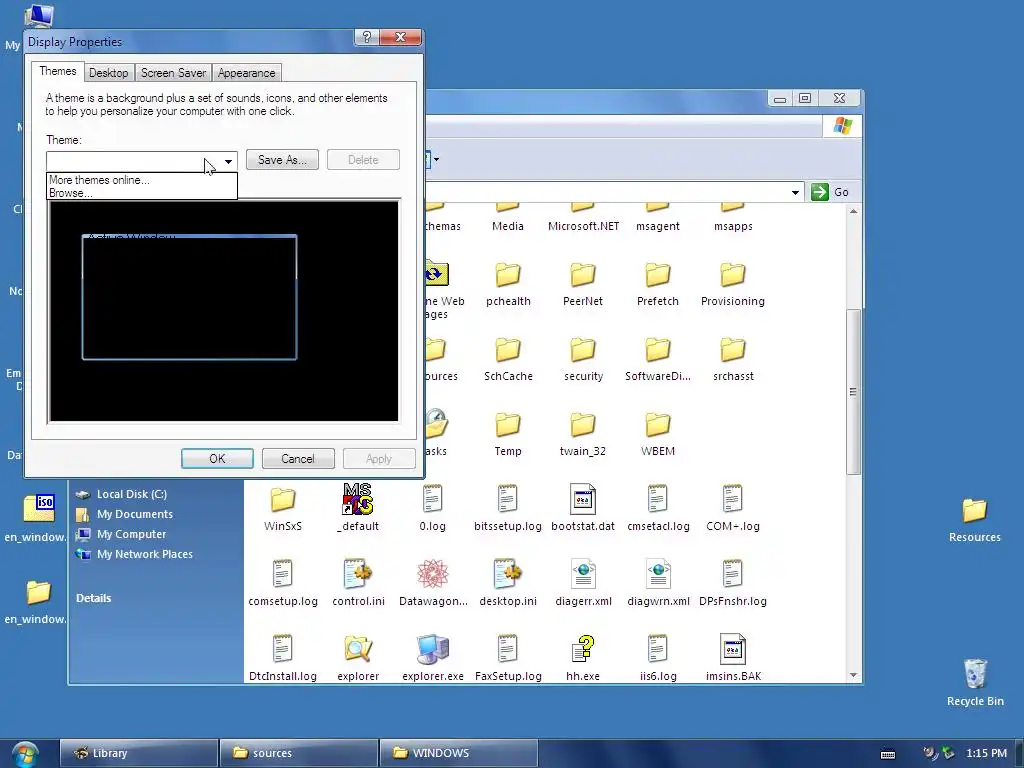The height and width of the screenshot is (768, 1024).
Task: Open the Microsoft.NET folder
Action: click(583, 218)
